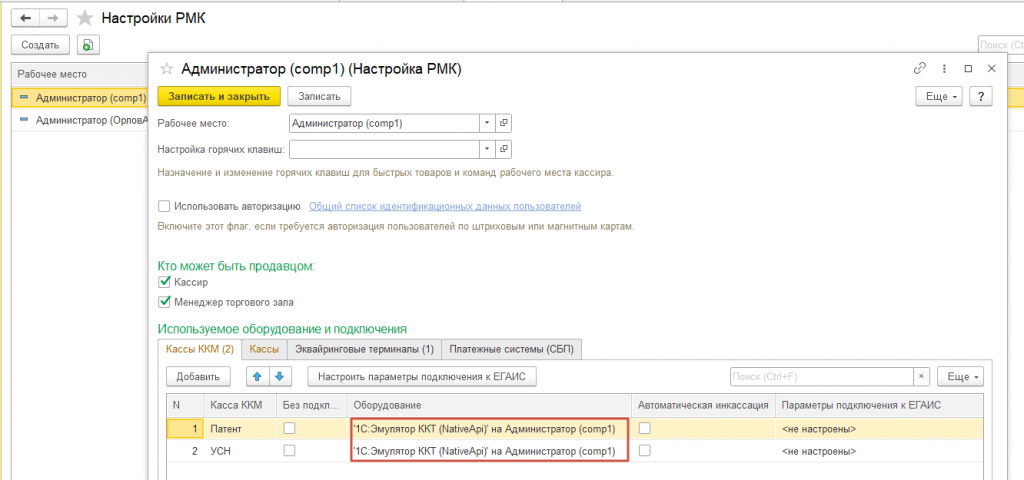Enable Автоматическая инкассация for Патент row

[645, 428]
